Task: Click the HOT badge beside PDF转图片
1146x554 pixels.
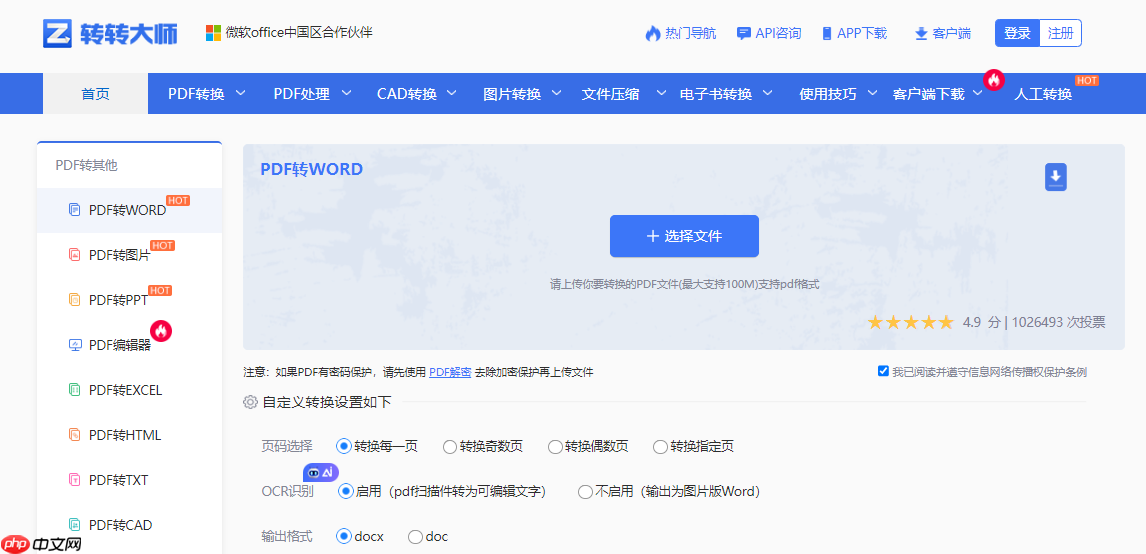Action: 162,246
